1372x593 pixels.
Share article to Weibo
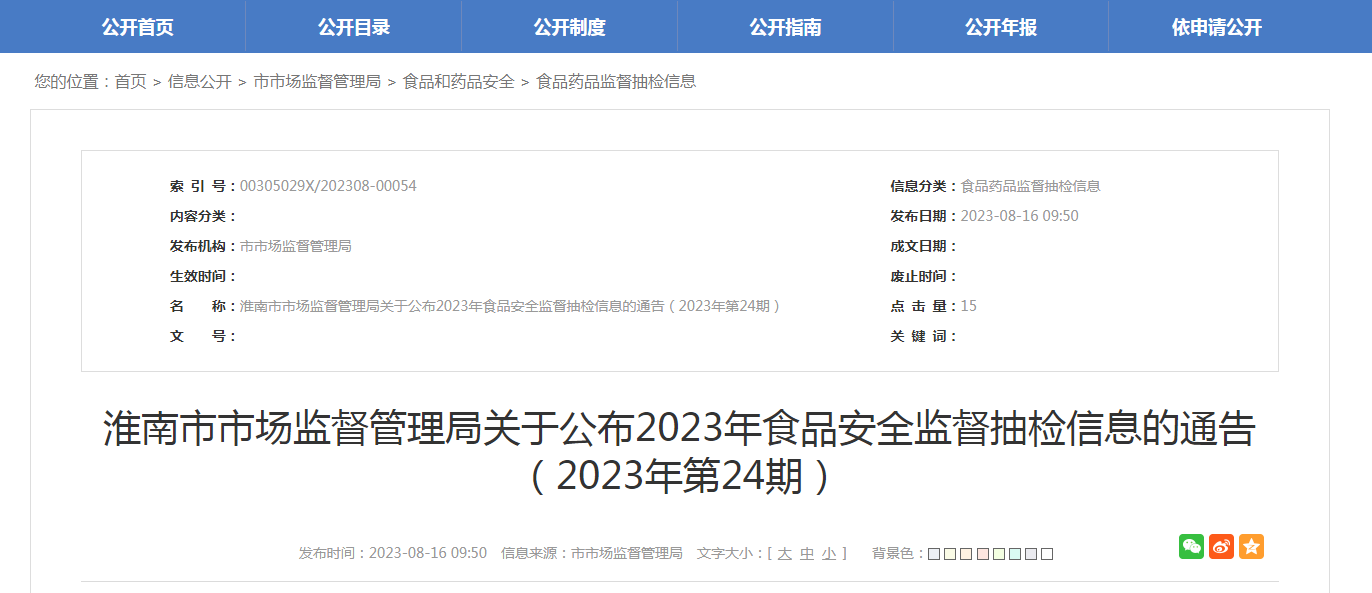1221,546
